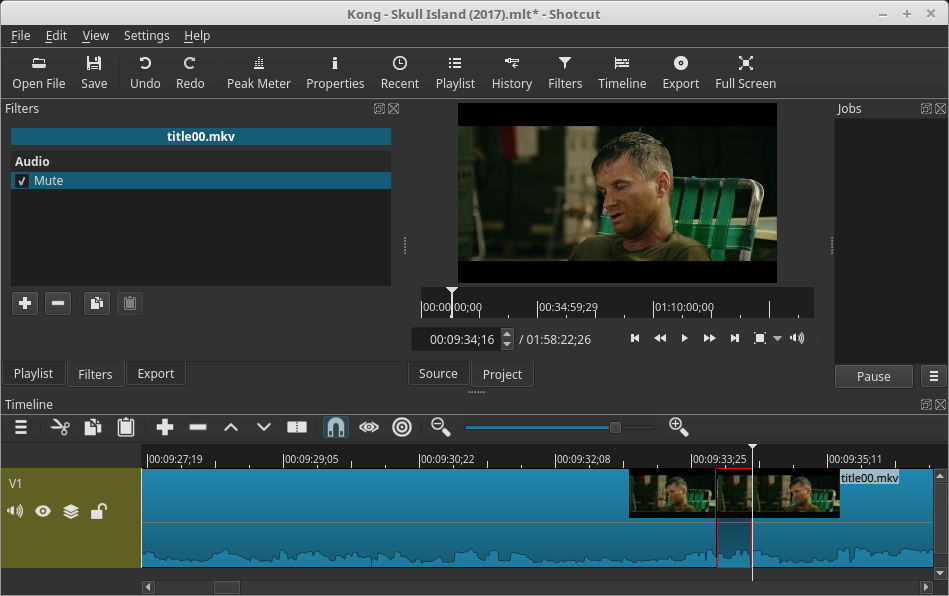Click the timeline zoom slider handle

click(x=615, y=427)
